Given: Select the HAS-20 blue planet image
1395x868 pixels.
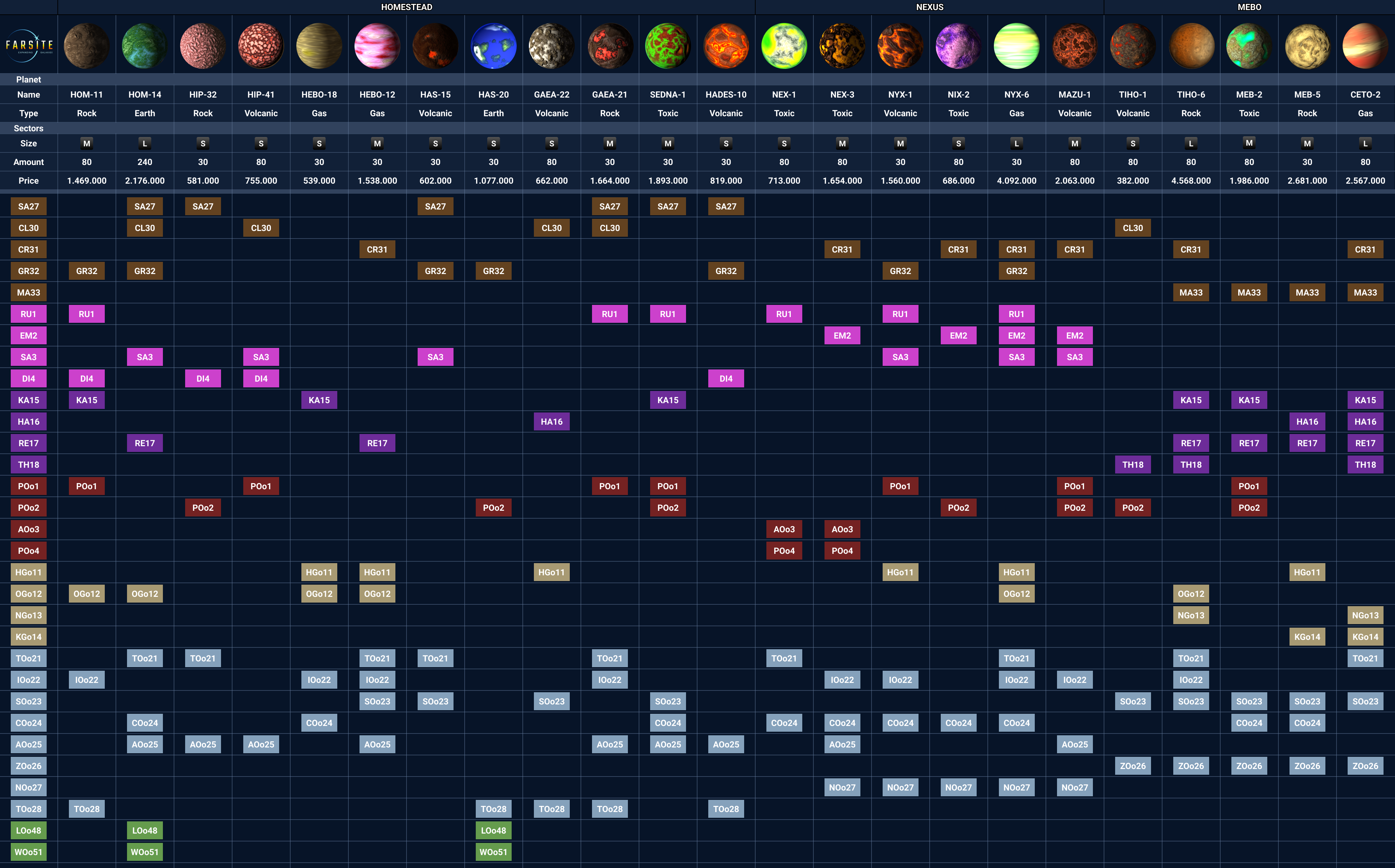Looking at the screenshot, I should coord(493,46).
